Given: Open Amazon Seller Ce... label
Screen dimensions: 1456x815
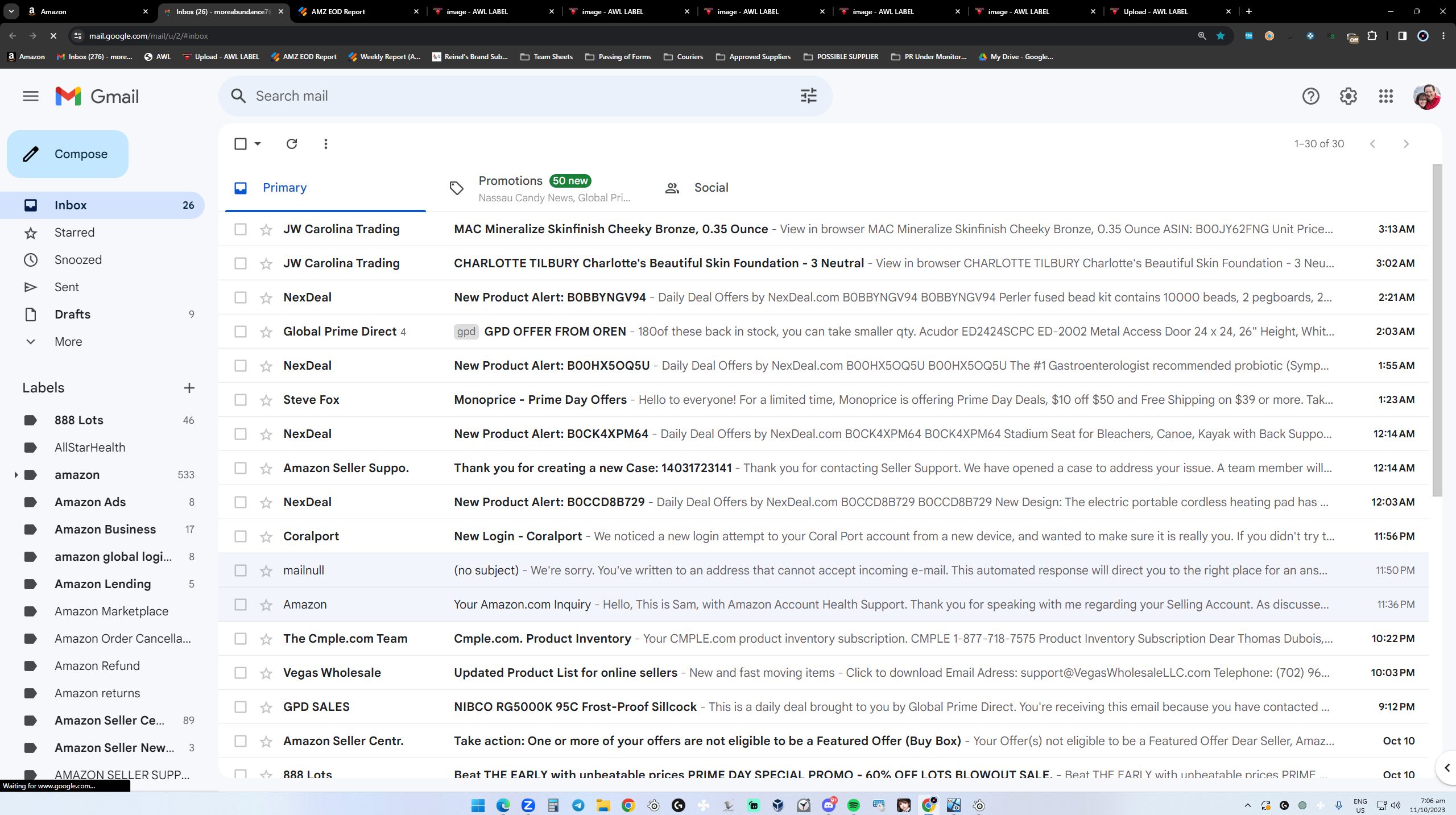Looking at the screenshot, I should pos(109,721).
